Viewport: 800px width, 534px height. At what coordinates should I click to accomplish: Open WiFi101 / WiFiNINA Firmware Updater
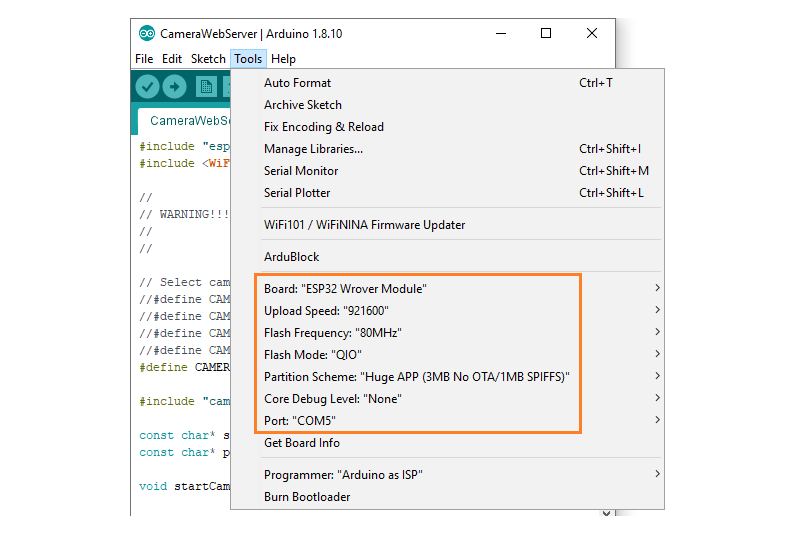tap(447, 224)
